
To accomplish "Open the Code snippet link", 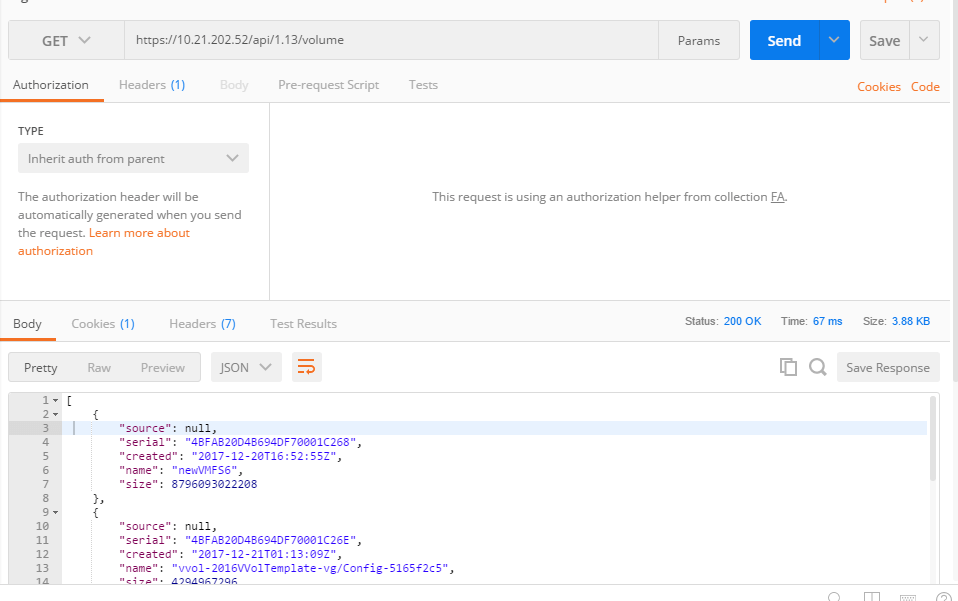I will pyautogui.click(x=925, y=87).
